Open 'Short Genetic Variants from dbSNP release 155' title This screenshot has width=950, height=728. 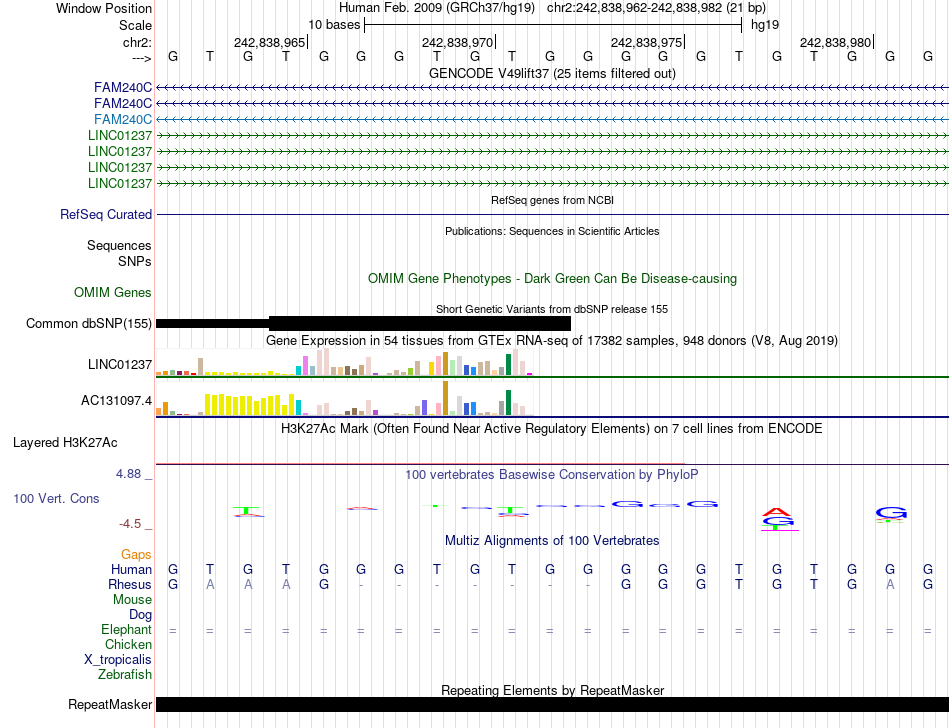pyautogui.click(x=552, y=309)
